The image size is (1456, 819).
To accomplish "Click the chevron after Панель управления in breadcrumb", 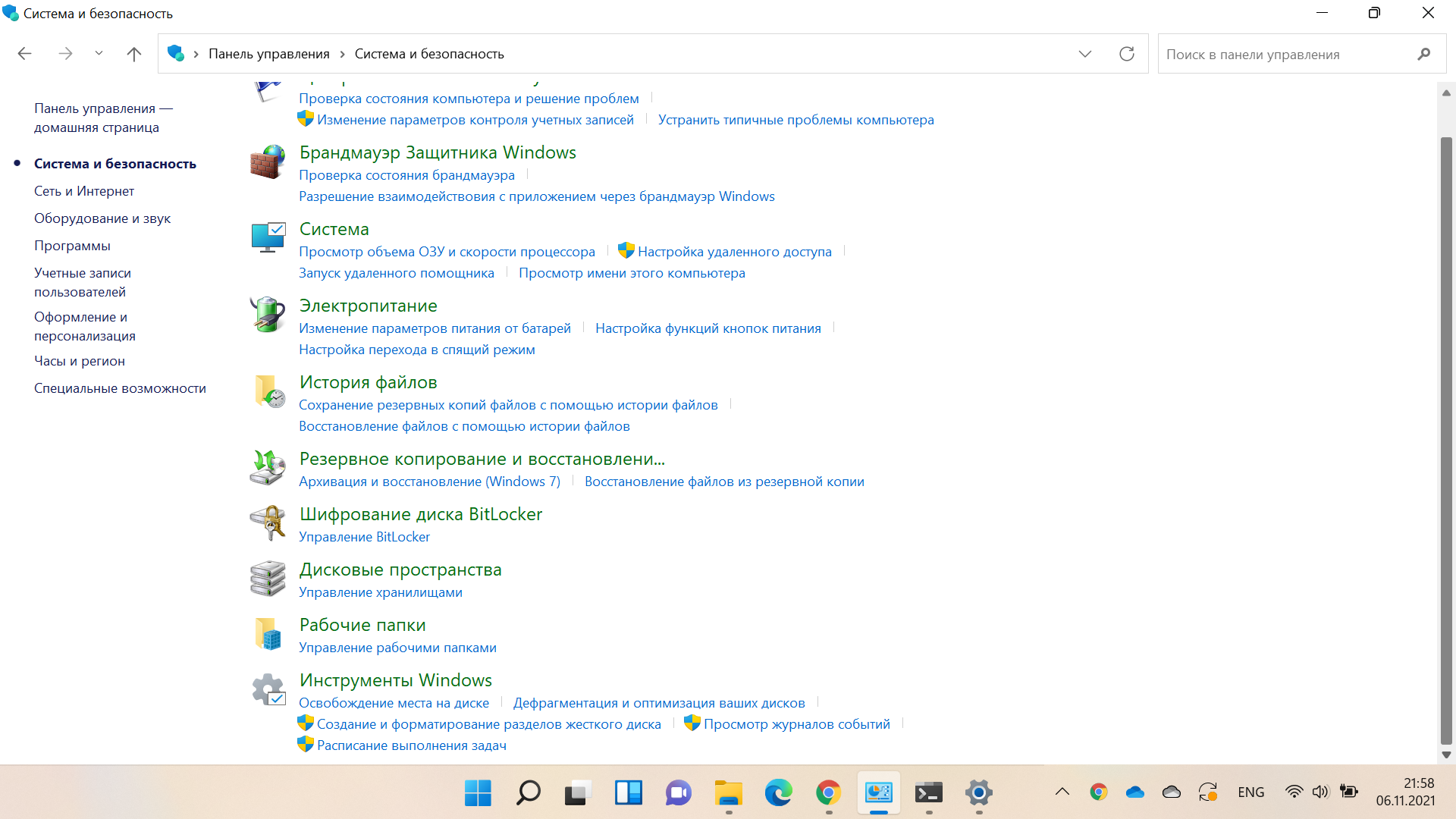I will coord(342,54).
